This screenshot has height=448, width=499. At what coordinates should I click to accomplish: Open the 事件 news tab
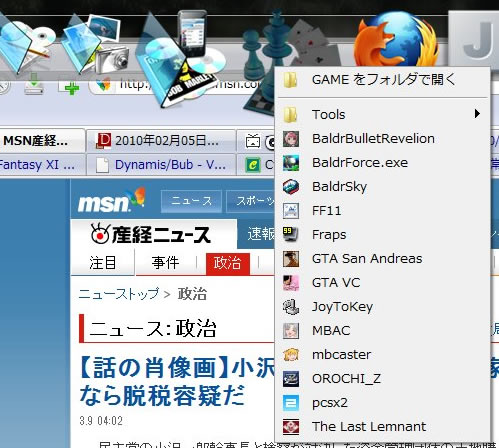[x=165, y=262]
